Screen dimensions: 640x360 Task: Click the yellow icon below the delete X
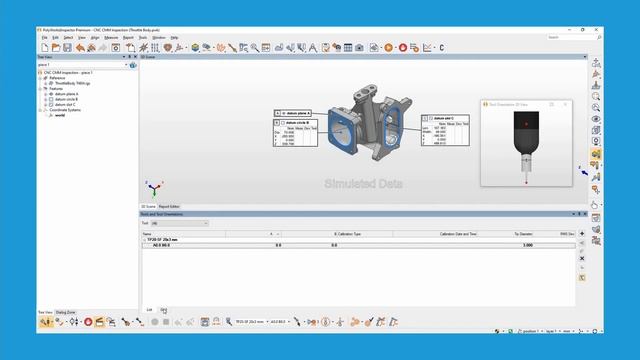(582, 278)
